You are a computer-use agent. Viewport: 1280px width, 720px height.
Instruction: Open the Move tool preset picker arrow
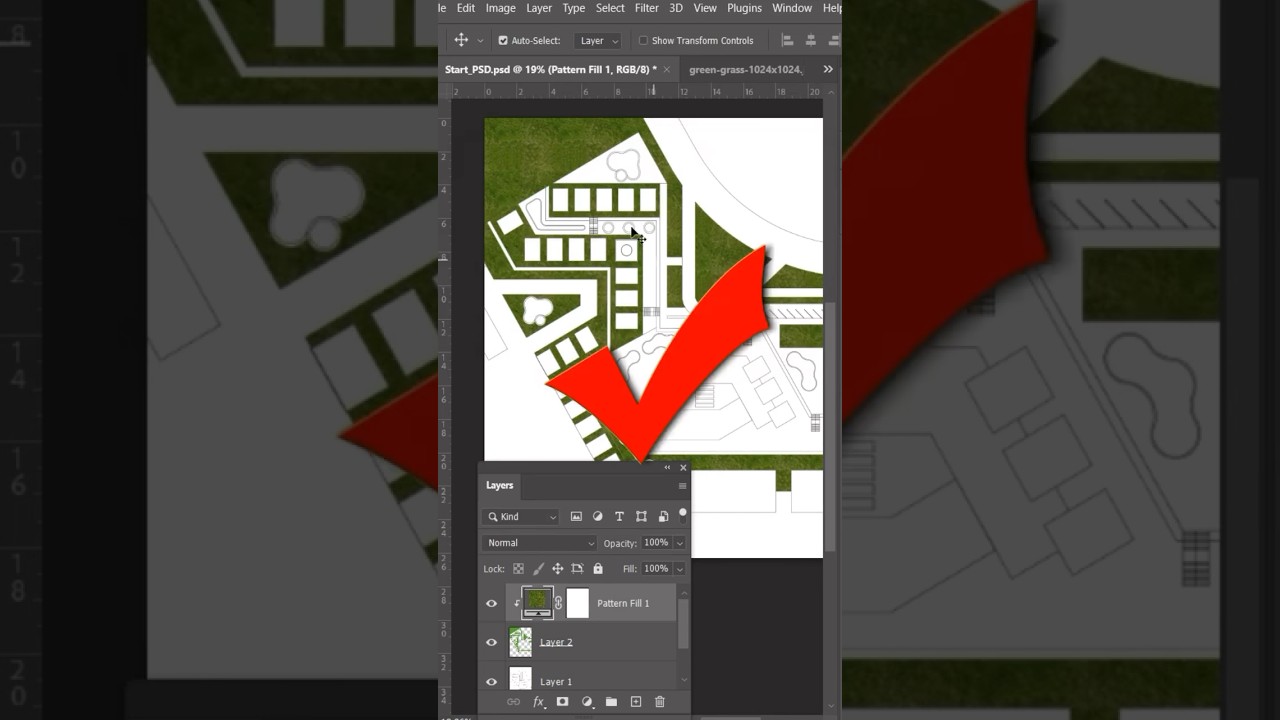[x=480, y=41]
